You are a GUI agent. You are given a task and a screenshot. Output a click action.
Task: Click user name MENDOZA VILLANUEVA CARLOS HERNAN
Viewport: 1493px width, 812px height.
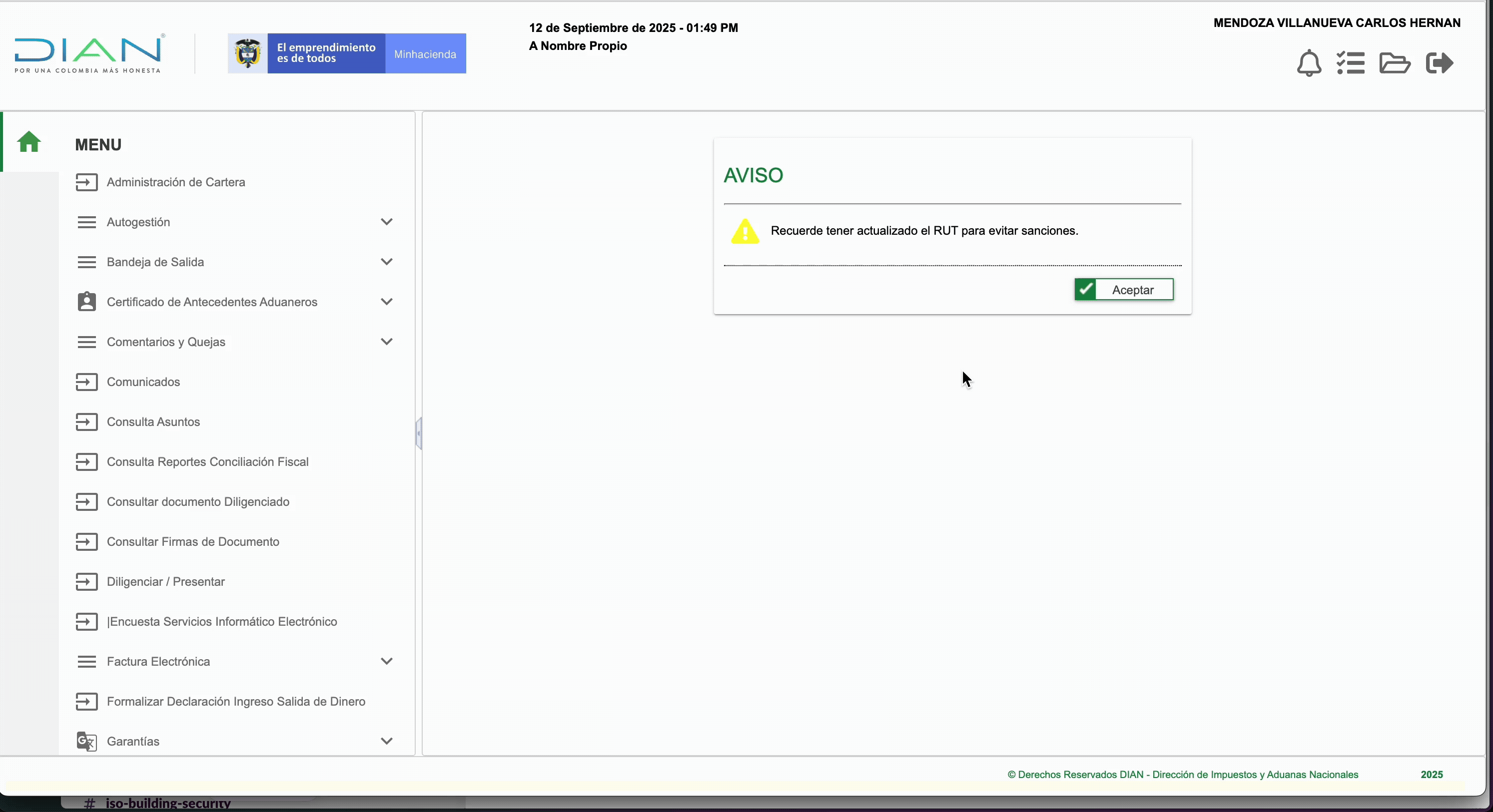coord(1337,23)
